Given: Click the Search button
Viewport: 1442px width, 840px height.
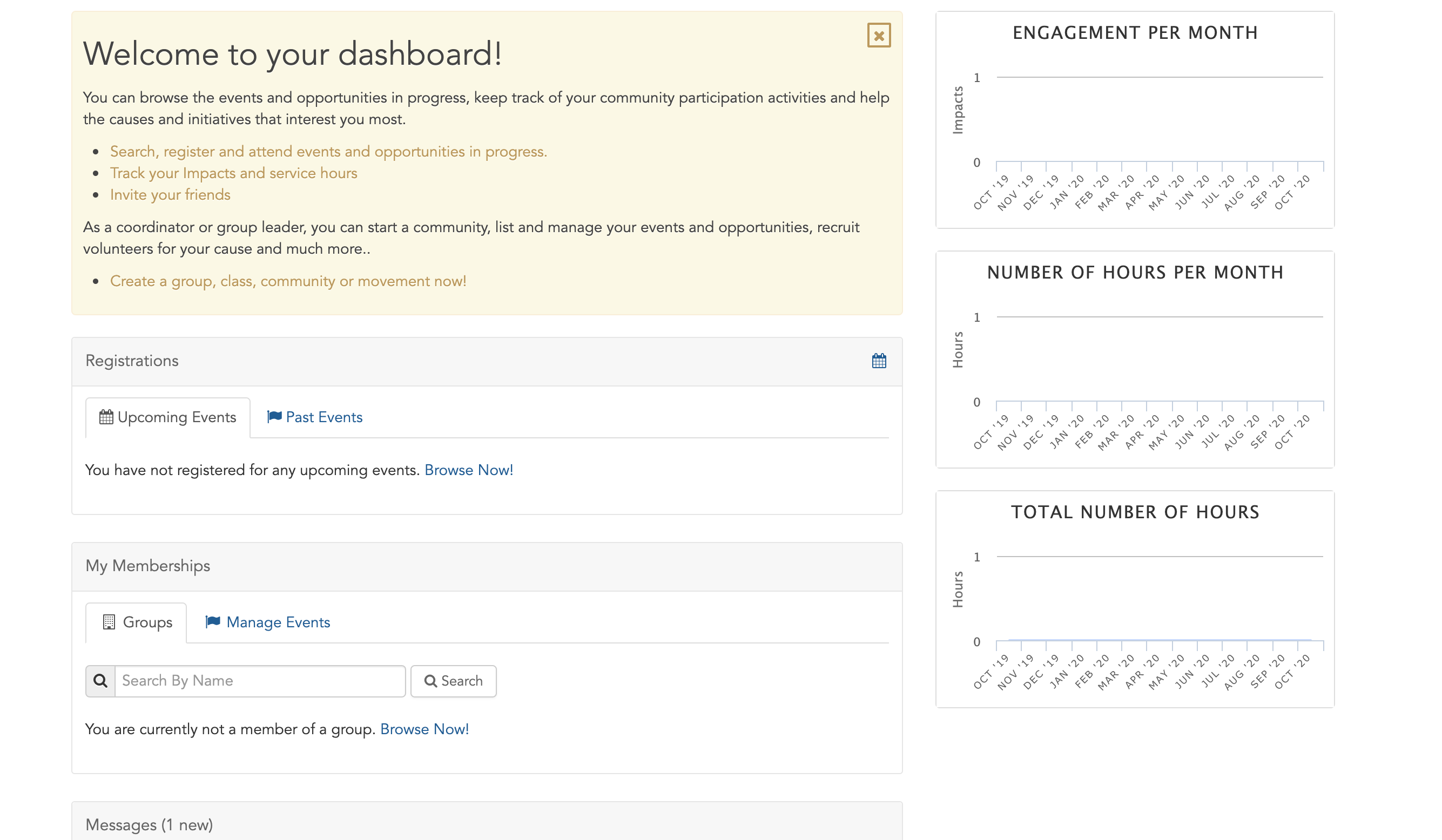Looking at the screenshot, I should (453, 681).
